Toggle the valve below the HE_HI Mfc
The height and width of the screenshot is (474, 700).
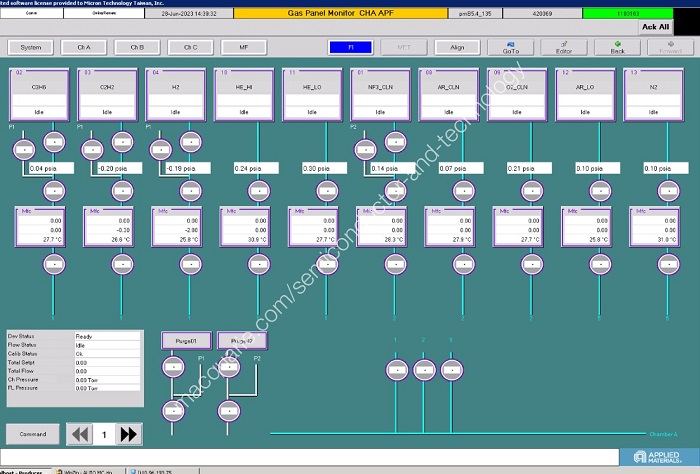click(257, 263)
